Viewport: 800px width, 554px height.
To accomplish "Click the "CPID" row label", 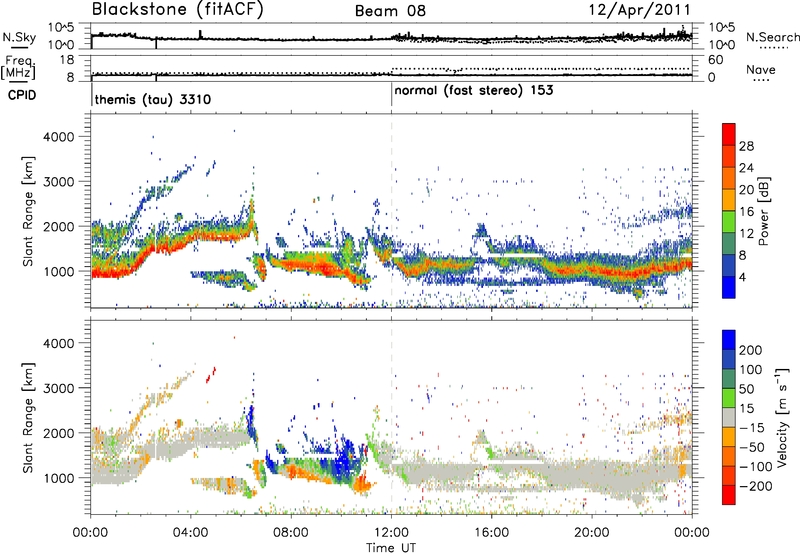I will (x=22, y=95).
